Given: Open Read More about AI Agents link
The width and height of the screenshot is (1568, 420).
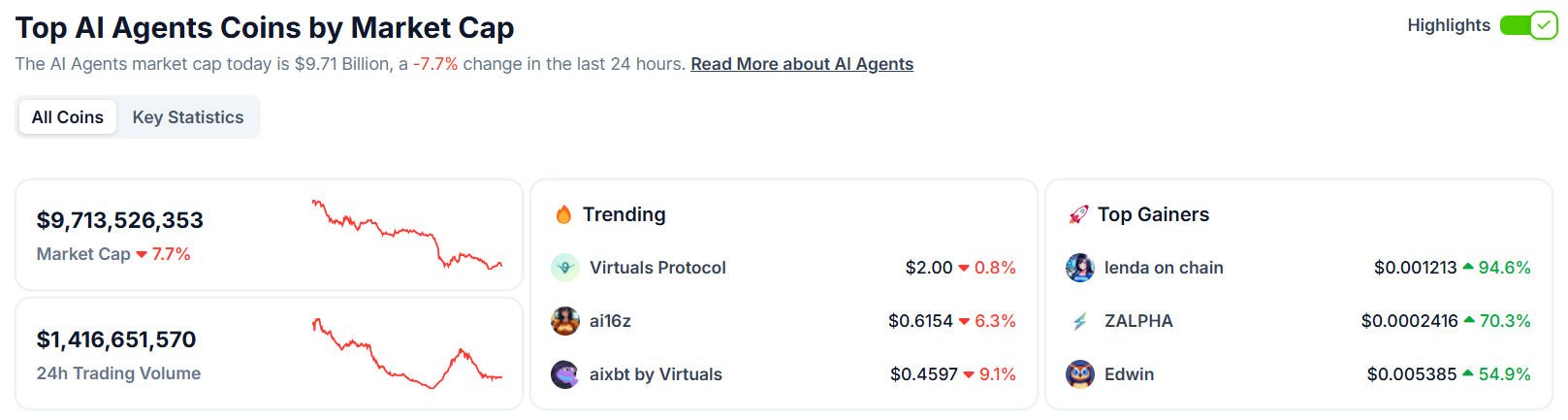Looking at the screenshot, I should coord(802,64).
